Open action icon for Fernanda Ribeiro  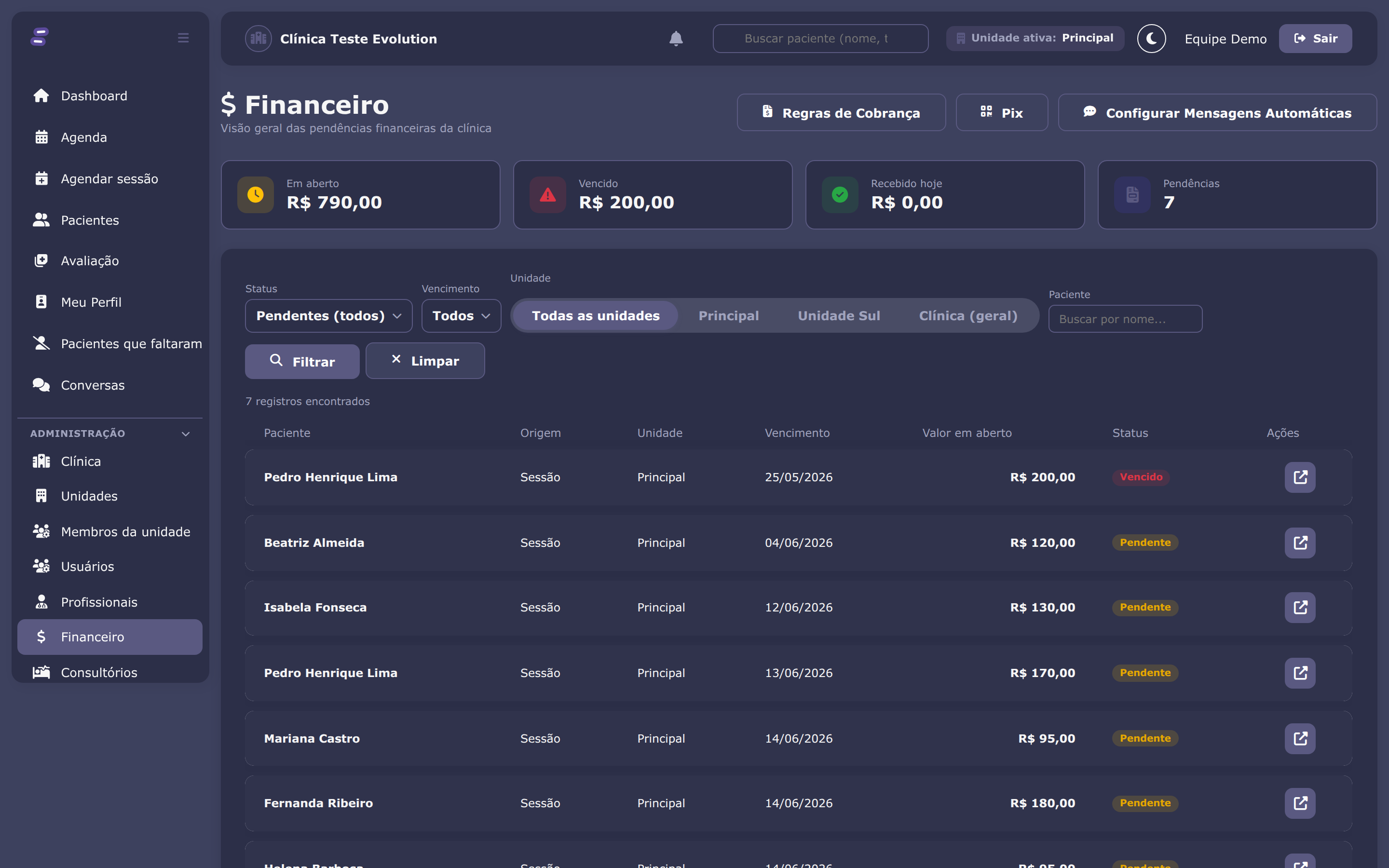(x=1300, y=803)
